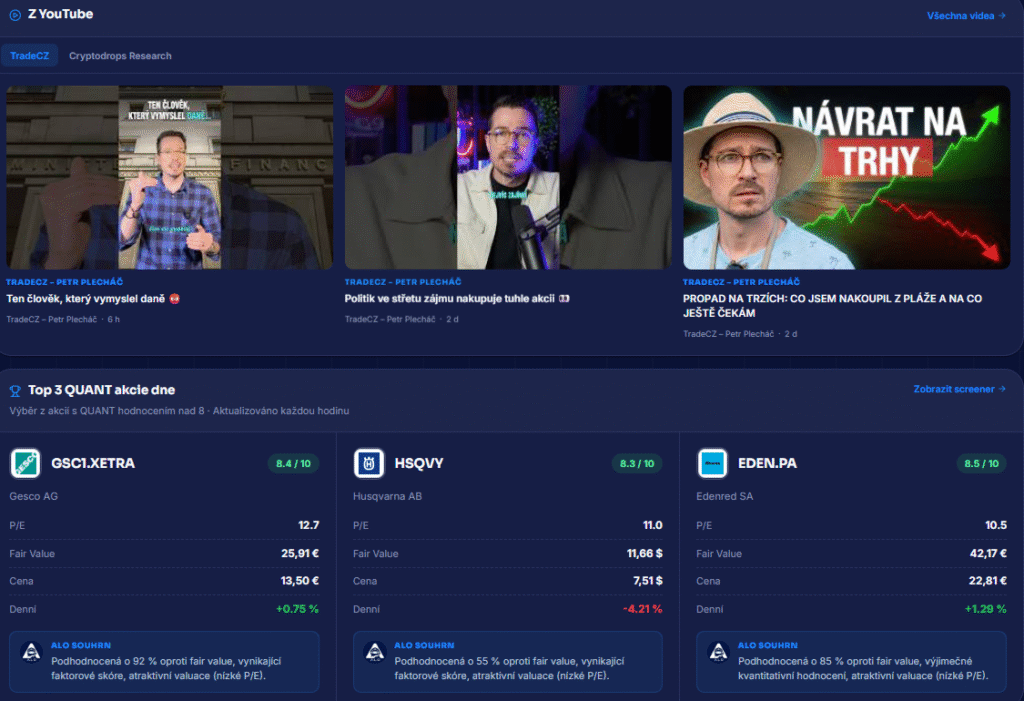Open ALO summary 'Podhodnocená o 85 %'
The image size is (1024, 701).
852,662
